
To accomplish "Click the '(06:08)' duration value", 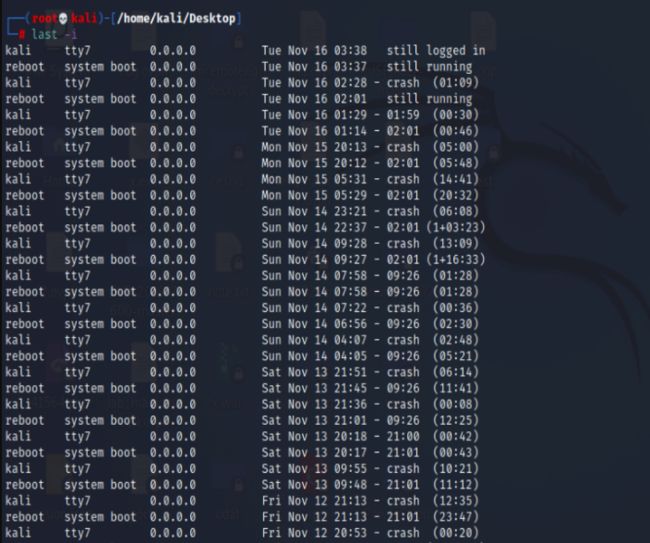I will 456,212.
